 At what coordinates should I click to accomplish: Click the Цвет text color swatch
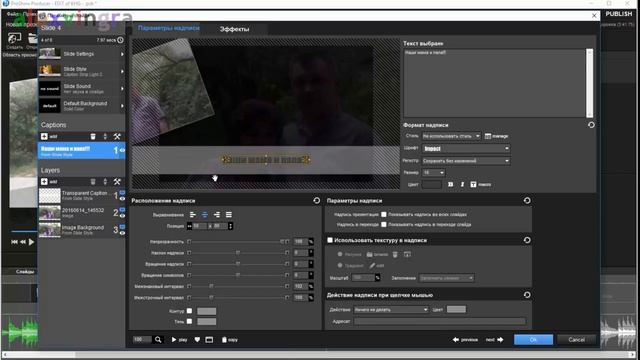pyautogui.click(x=431, y=184)
